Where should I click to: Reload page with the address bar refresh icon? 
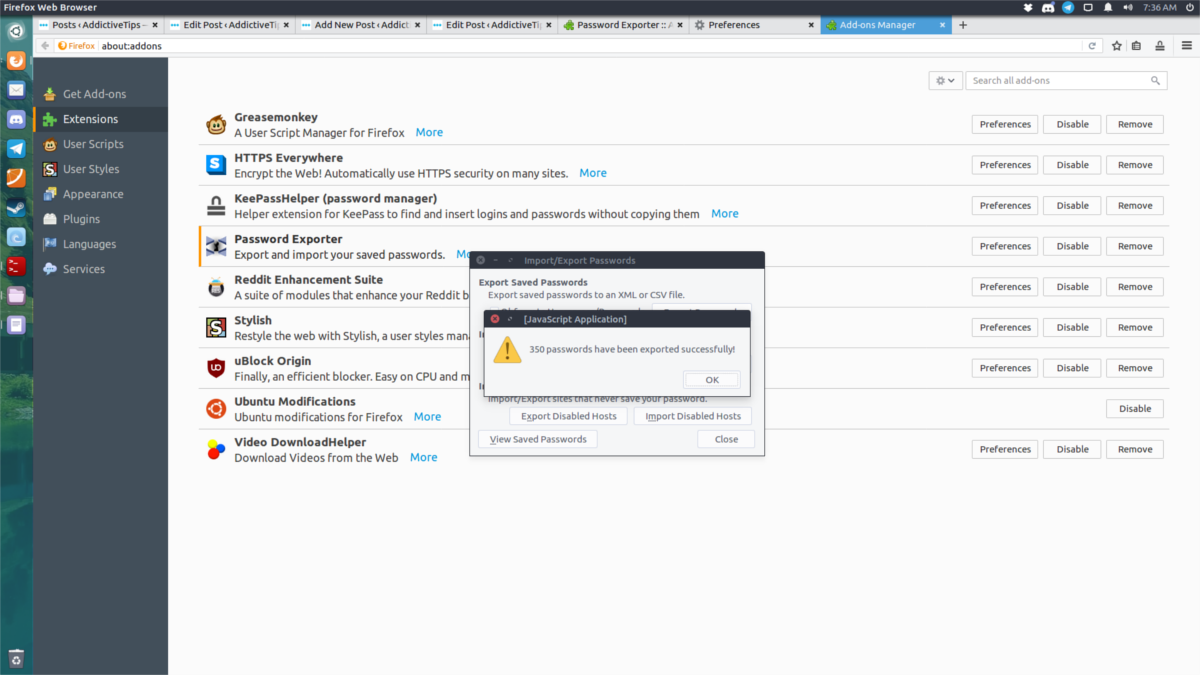(1093, 46)
